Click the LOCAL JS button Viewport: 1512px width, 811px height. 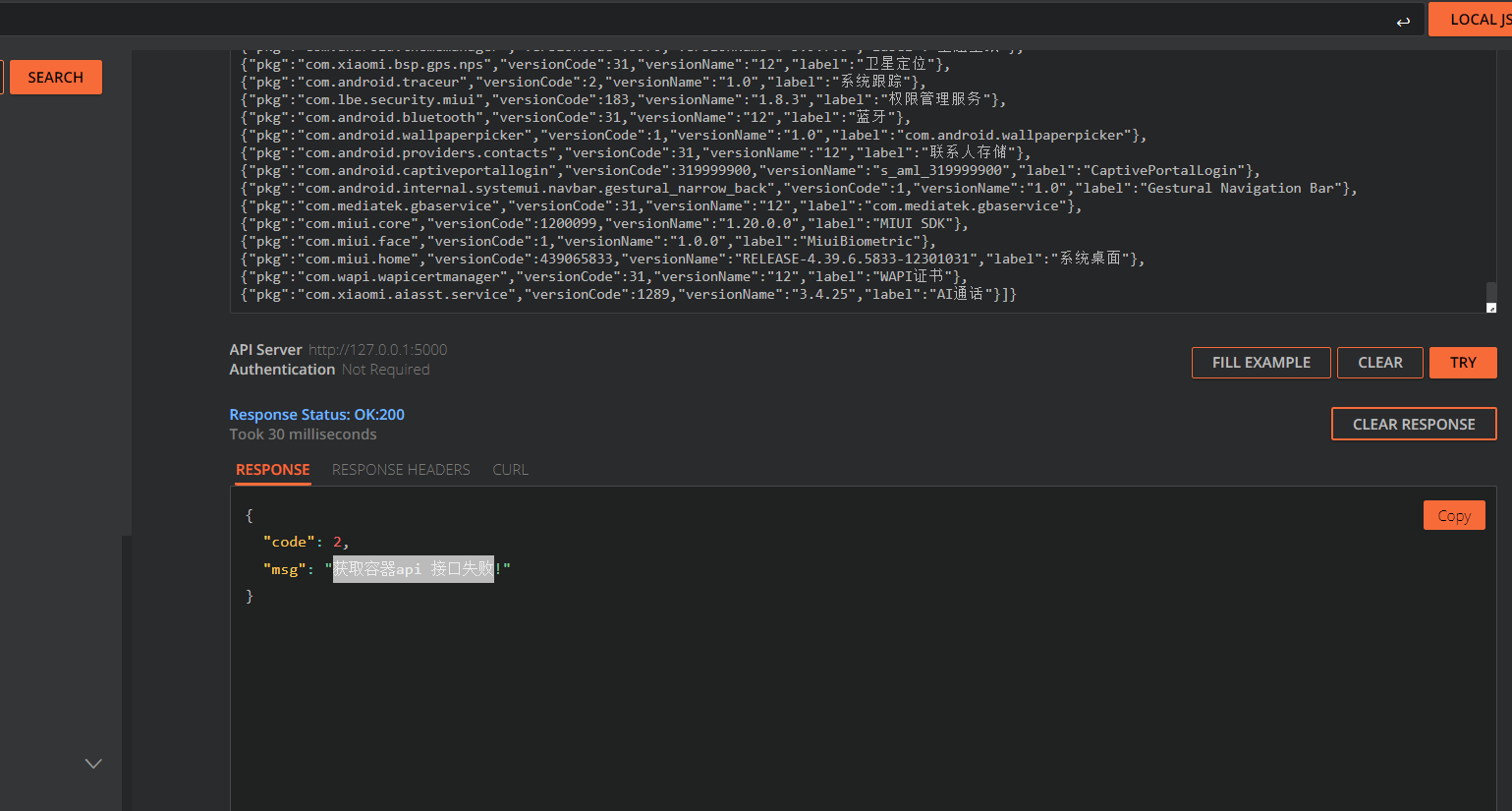1474,20
